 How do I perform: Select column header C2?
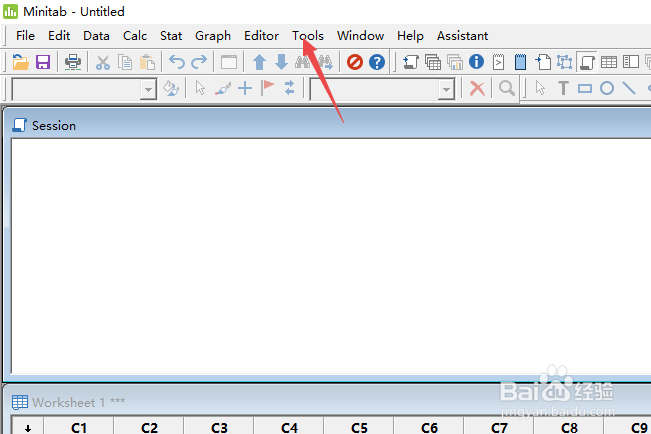149,427
